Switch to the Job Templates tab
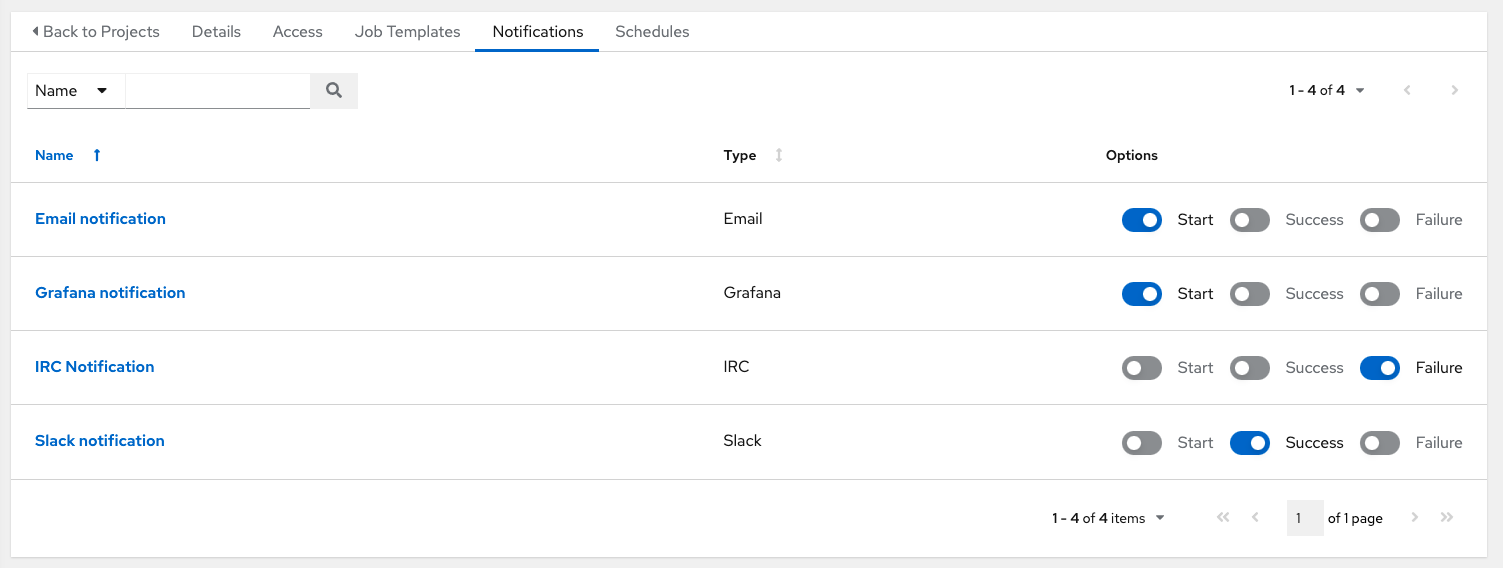 407,32
